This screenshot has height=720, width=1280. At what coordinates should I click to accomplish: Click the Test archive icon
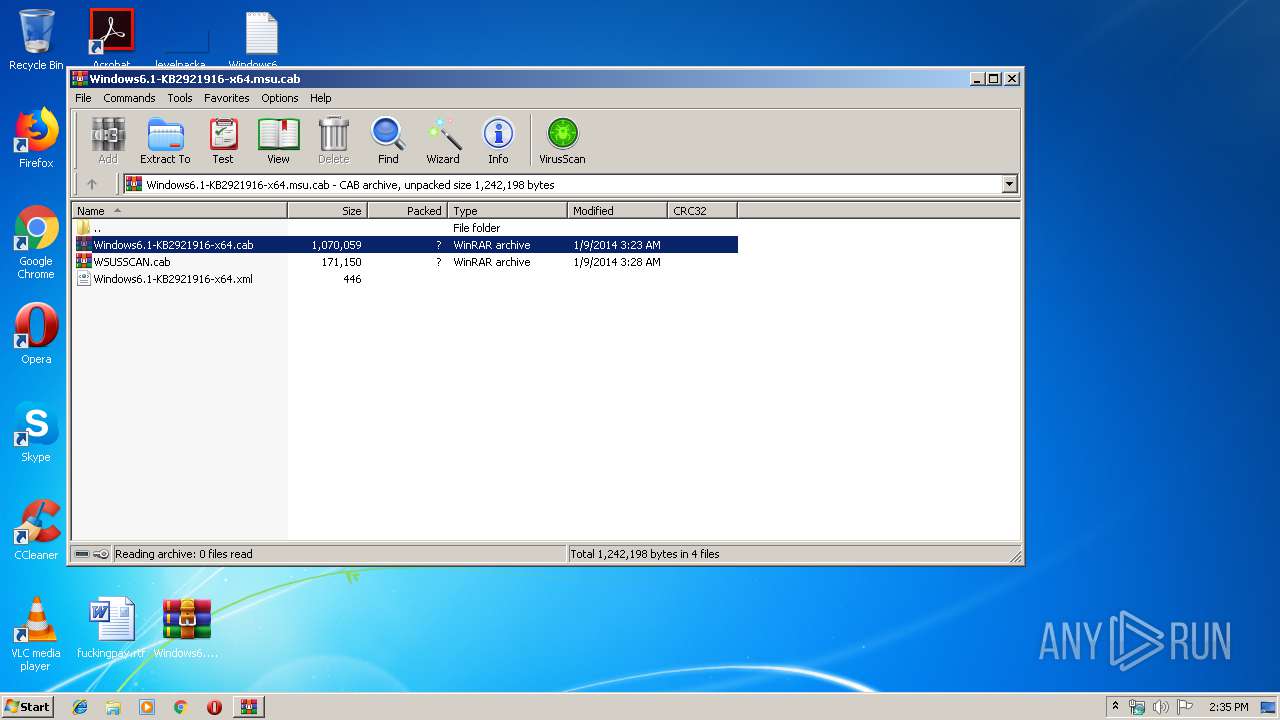(223, 140)
